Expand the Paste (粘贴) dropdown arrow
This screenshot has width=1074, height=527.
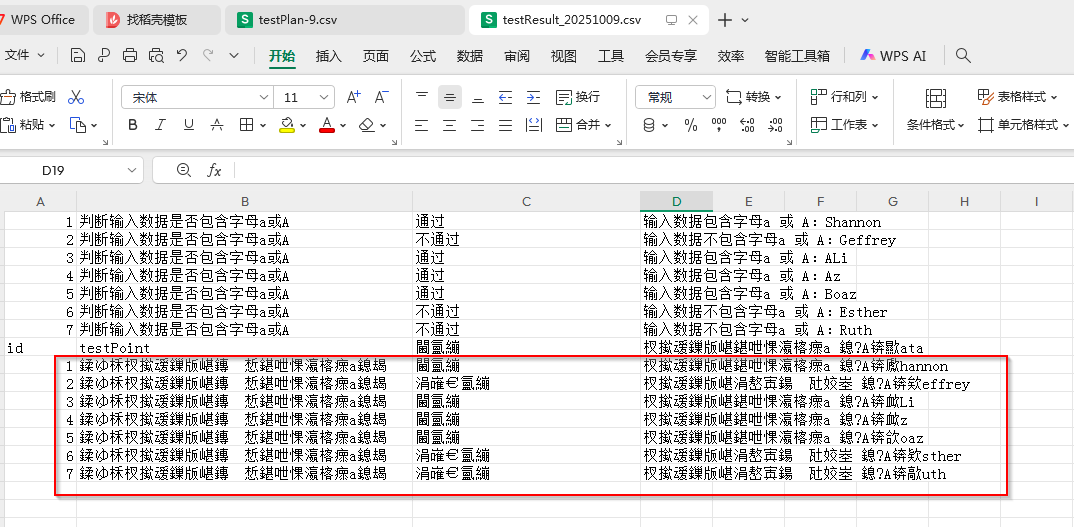coord(51,125)
